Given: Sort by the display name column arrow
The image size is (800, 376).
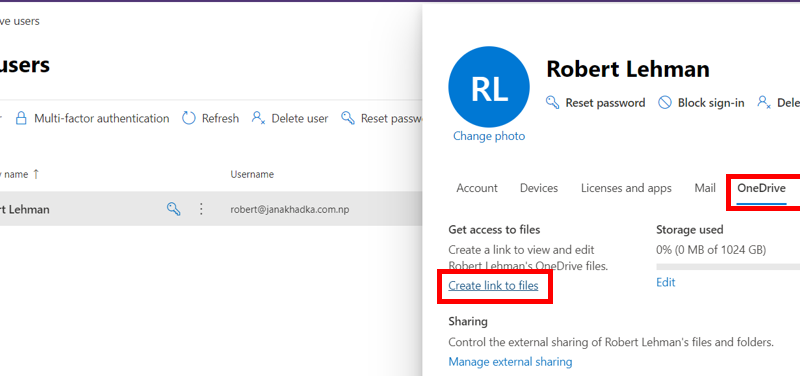Looking at the screenshot, I should pyautogui.click(x=36, y=174).
